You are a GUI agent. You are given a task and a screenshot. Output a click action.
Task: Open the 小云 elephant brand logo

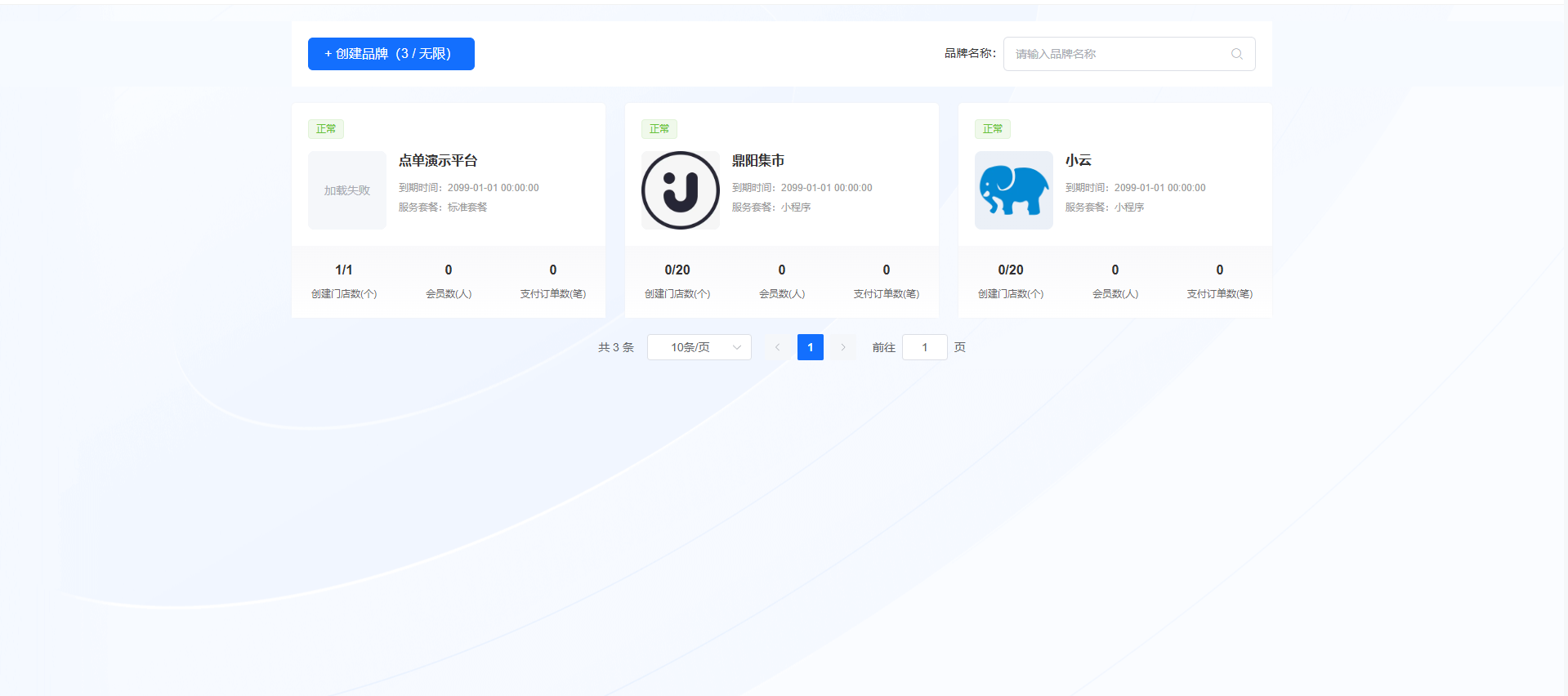pos(1014,190)
